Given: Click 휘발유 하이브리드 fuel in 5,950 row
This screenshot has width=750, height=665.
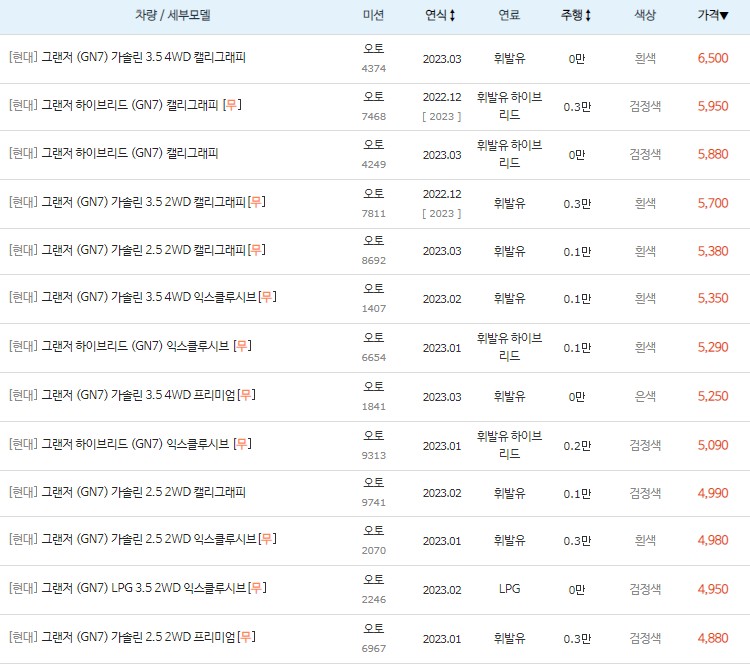Looking at the screenshot, I should pyautogui.click(x=509, y=106).
